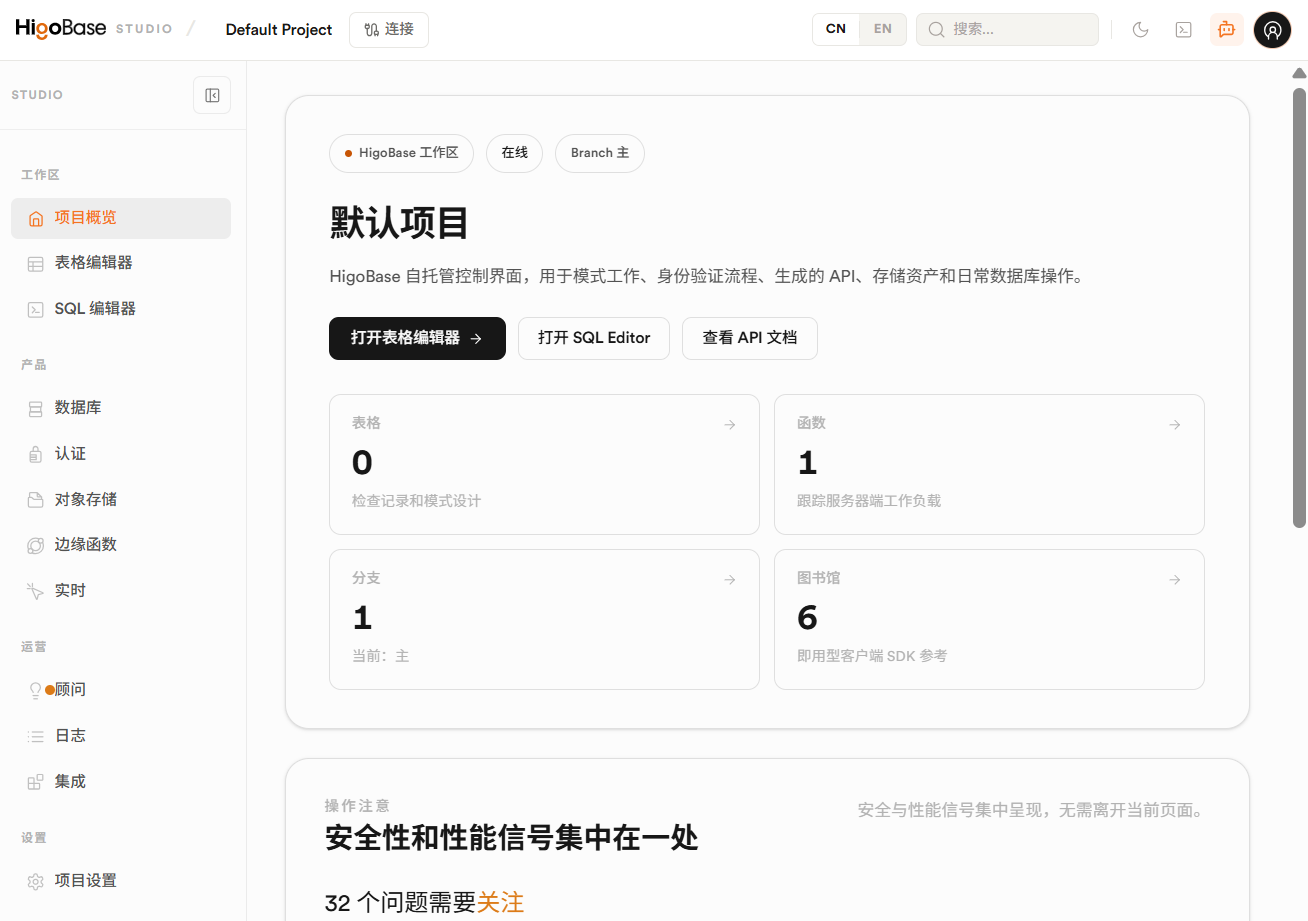The image size is (1308, 921).
Task: Open the orange AI assistant robot icon
Action: [1227, 30]
